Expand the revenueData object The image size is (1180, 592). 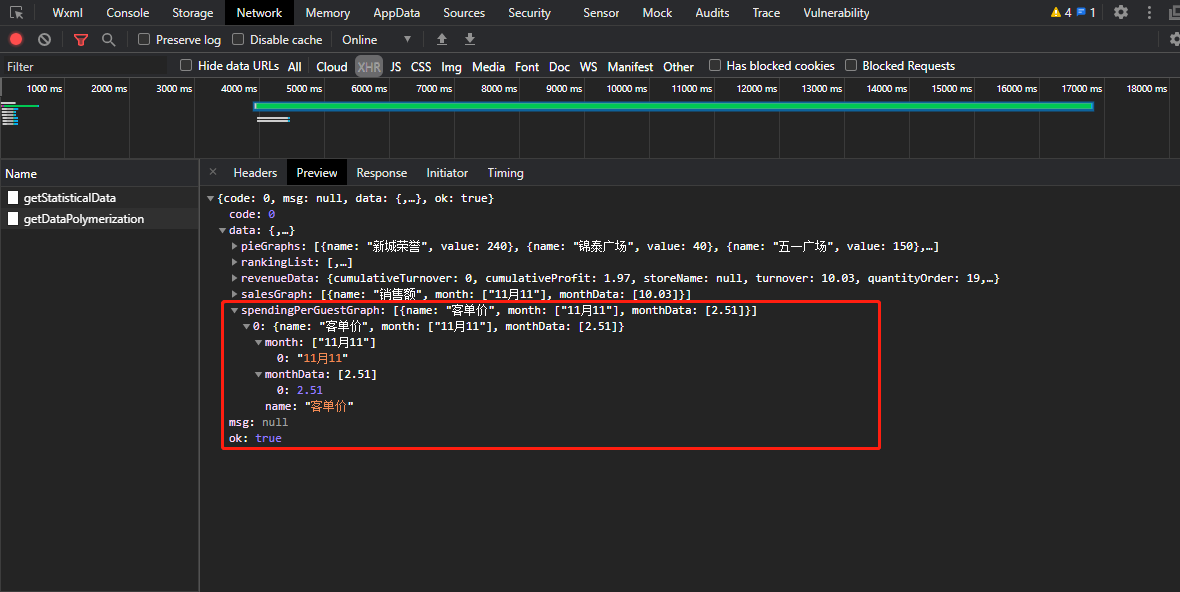pos(235,278)
